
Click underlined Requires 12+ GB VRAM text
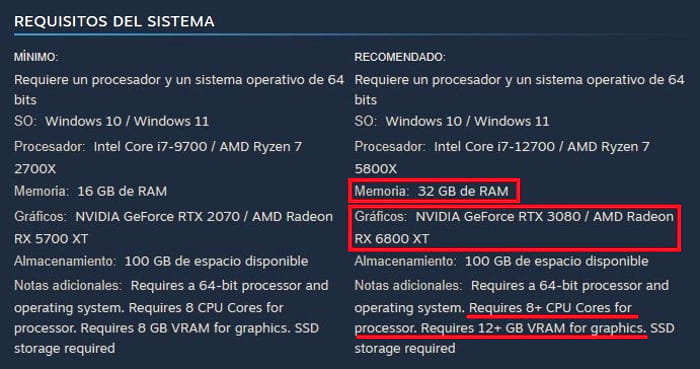click(x=533, y=328)
